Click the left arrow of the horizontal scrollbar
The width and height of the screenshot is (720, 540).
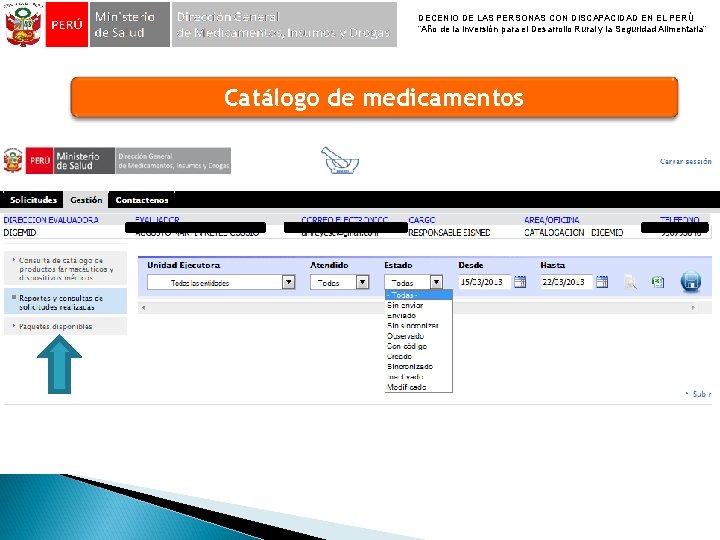point(144,308)
